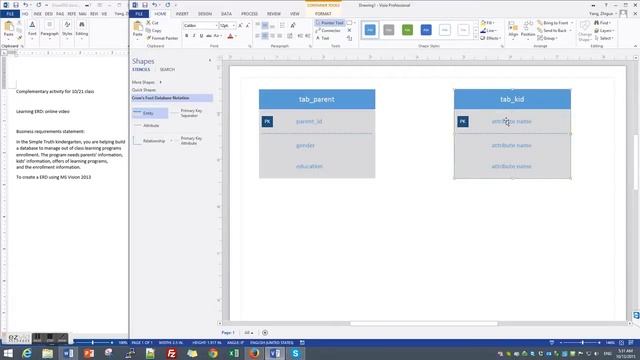640x360 pixels.
Task: Open the Fill dropdown
Action: tap(487, 23)
